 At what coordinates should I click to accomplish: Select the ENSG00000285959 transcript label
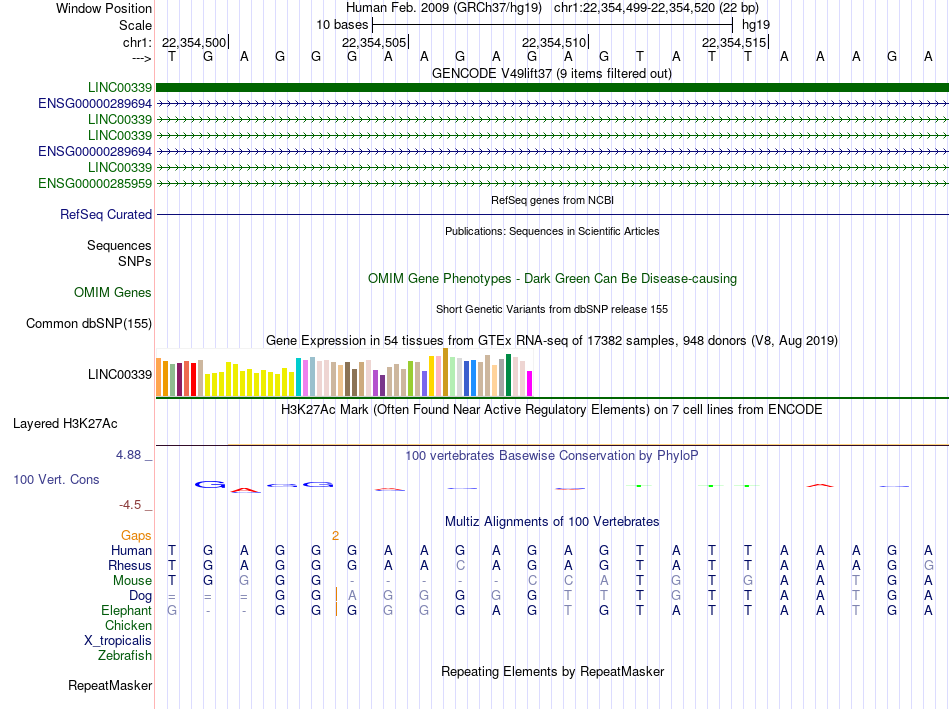[x=95, y=184]
